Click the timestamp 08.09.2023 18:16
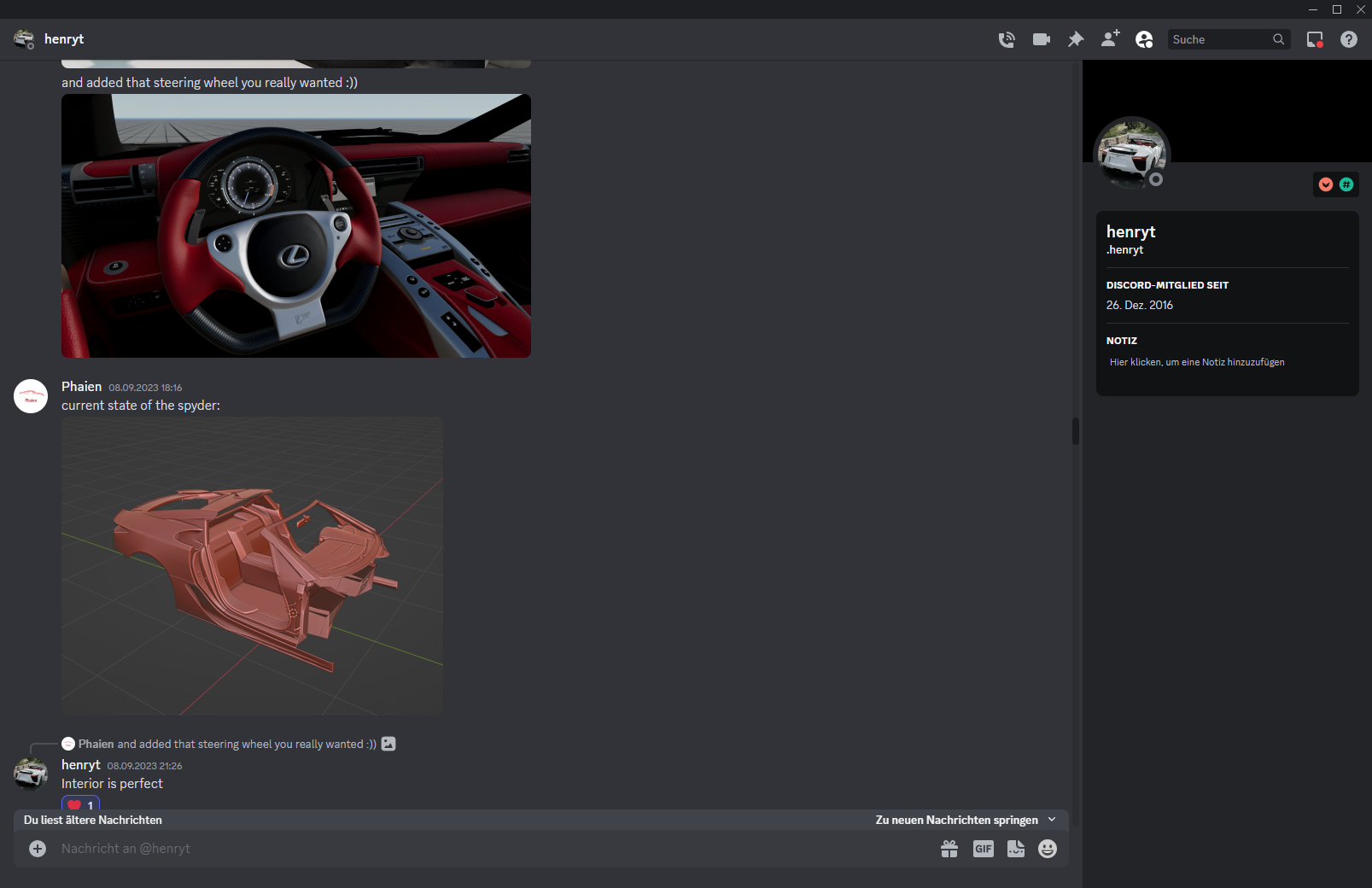Viewport: 1372px width, 888px height. point(145,388)
